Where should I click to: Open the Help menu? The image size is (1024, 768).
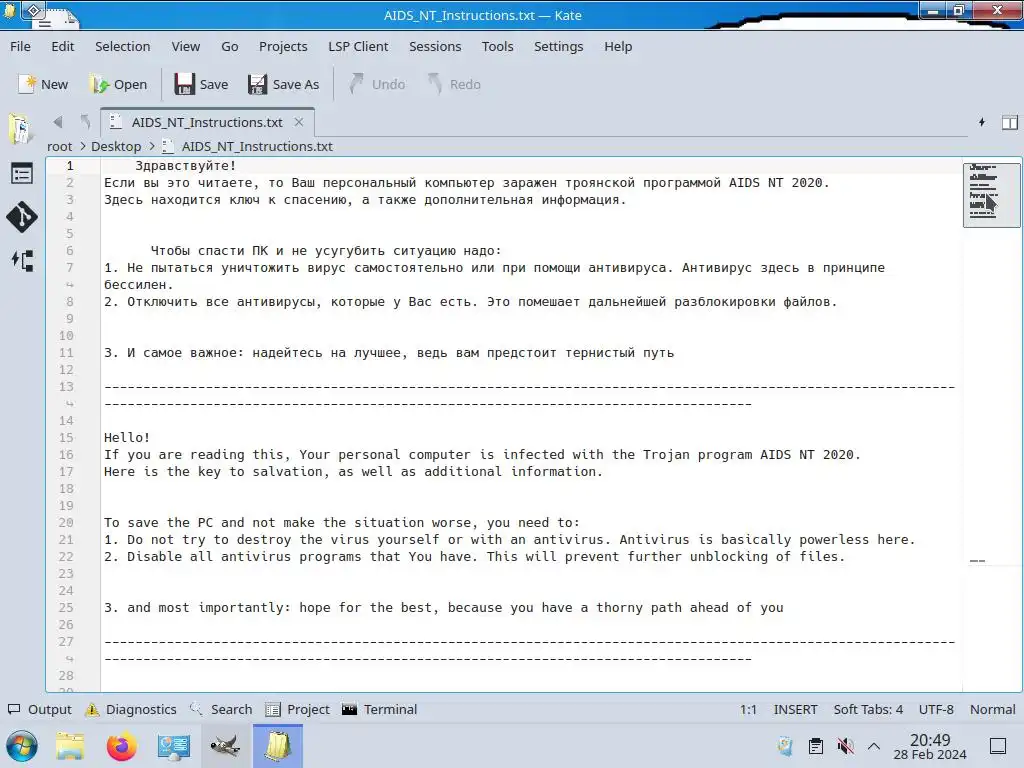(x=618, y=46)
